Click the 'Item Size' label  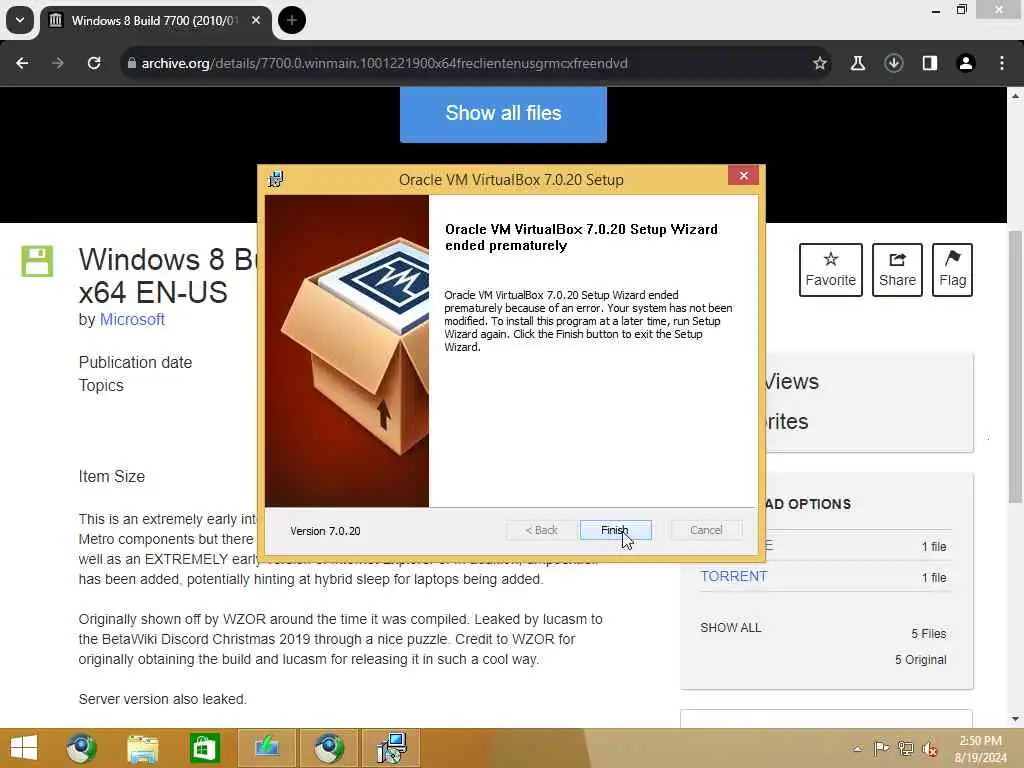pyautogui.click(x=112, y=477)
